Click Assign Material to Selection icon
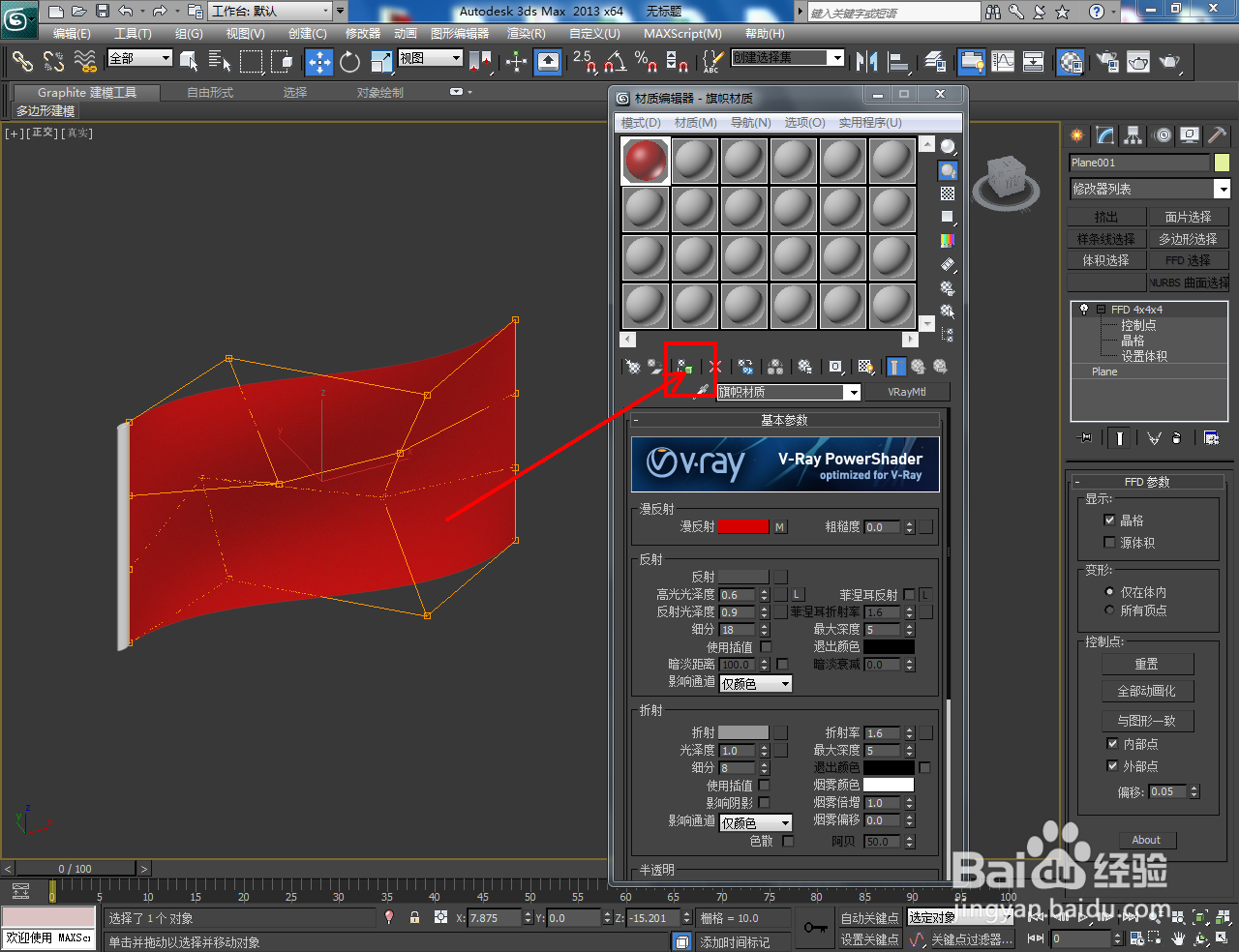Image resolution: width=1239 pixels, height=952 pixels. [684, 367]
